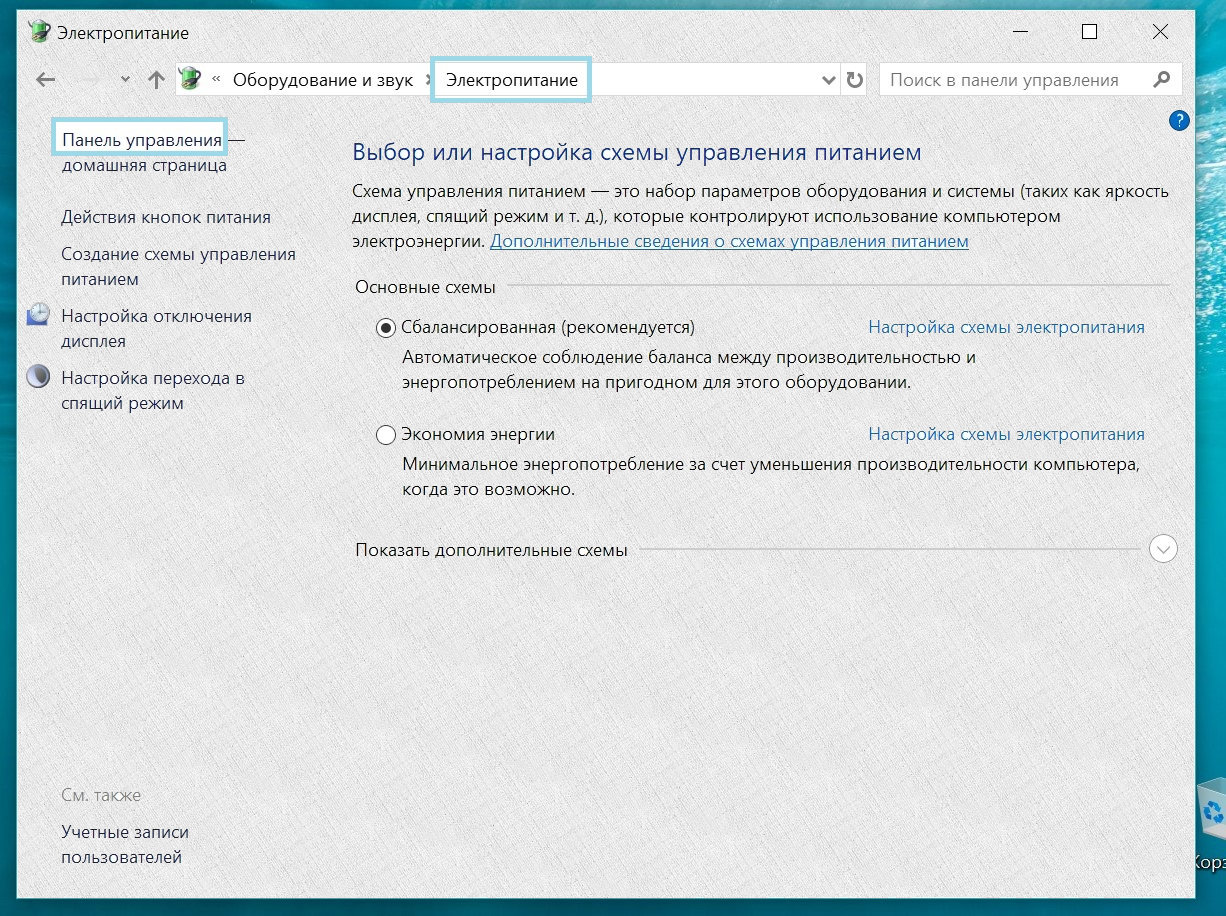This screenshot has height=916, width=1226.
Task: Click the search magnifier icon
Action: click(1161, 80)
